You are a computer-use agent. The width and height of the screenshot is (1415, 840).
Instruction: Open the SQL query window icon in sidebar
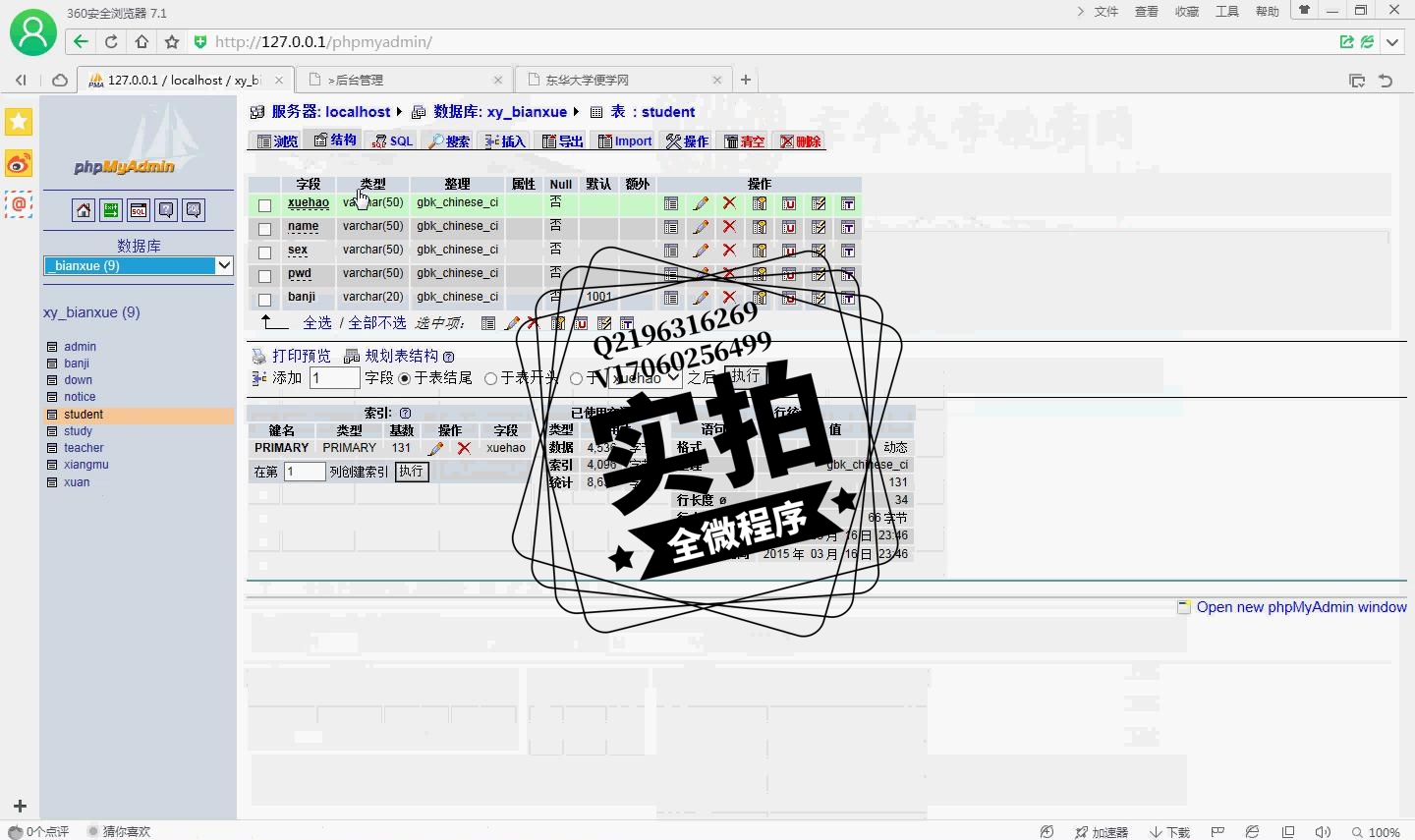[139, 210]
